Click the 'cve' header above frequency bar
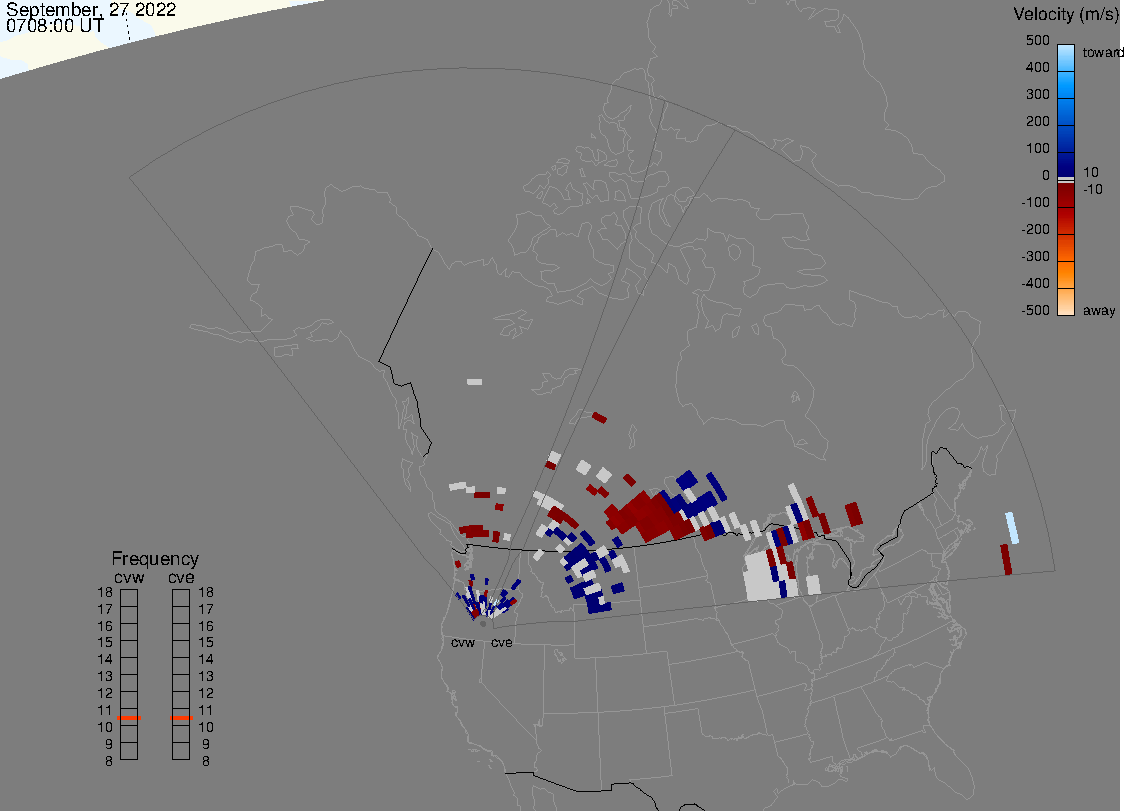 (181, 577)
